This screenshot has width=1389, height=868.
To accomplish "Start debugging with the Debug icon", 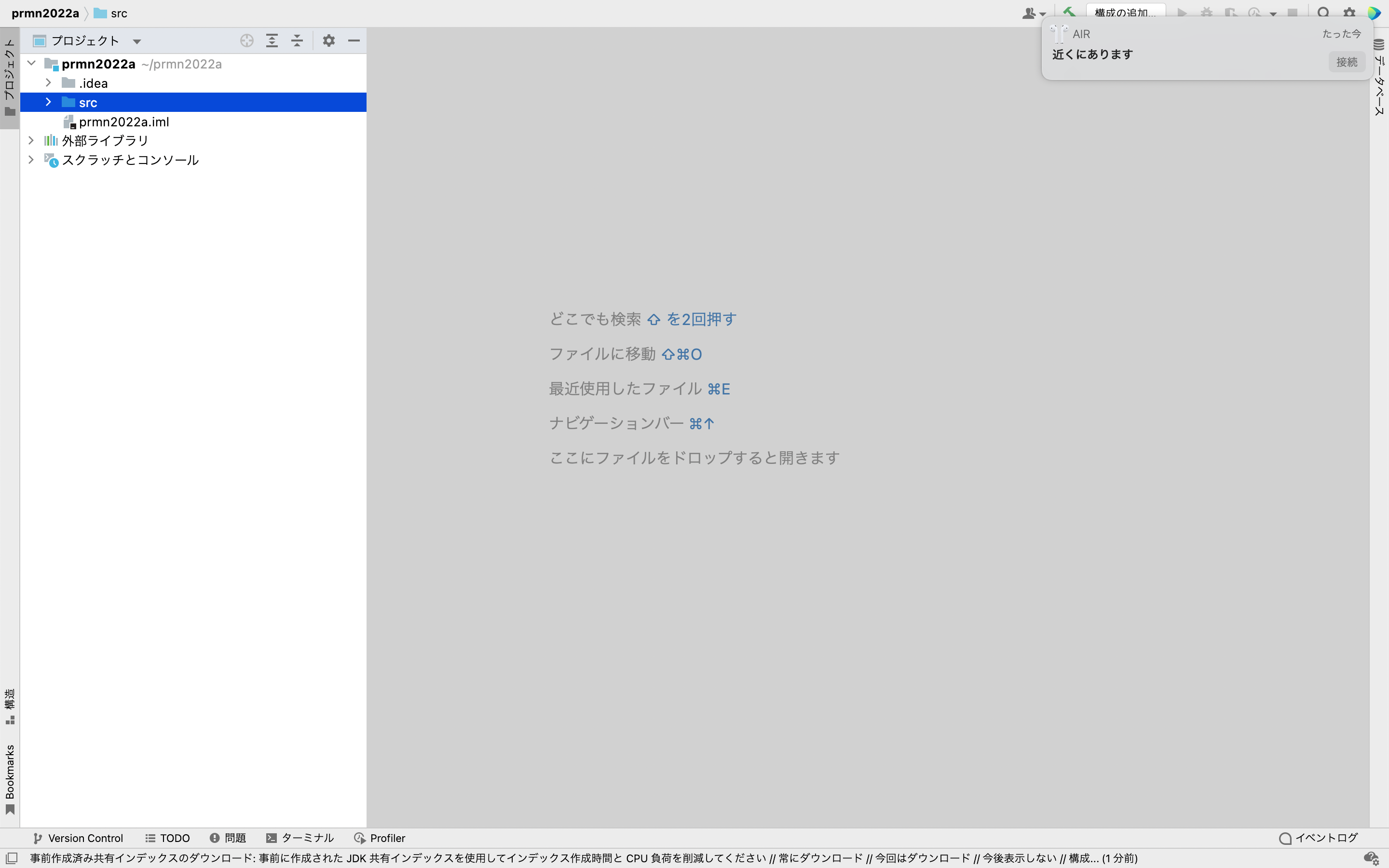I will (x=1207, y=12).
